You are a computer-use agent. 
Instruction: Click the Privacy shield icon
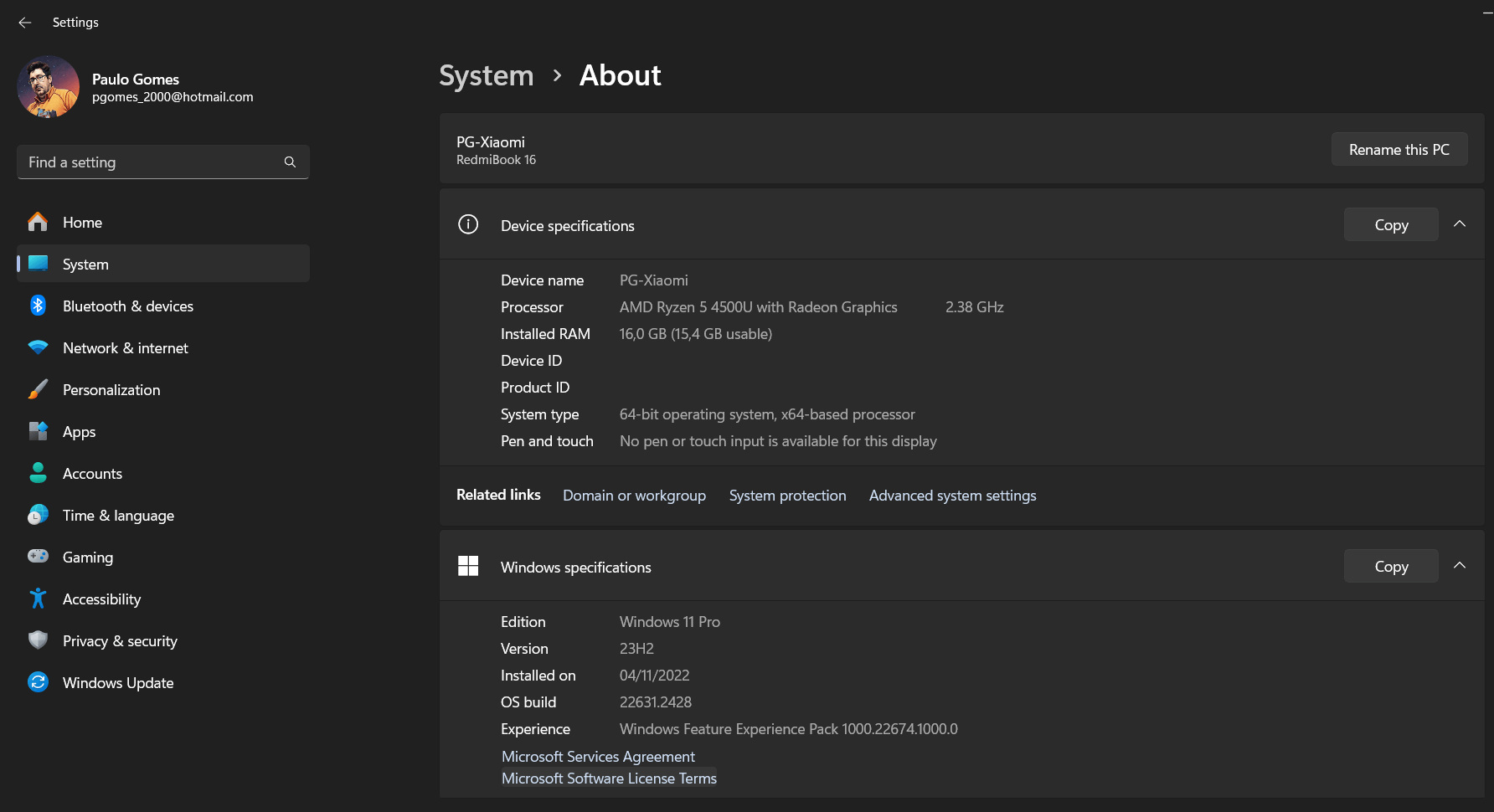[38, 640]
